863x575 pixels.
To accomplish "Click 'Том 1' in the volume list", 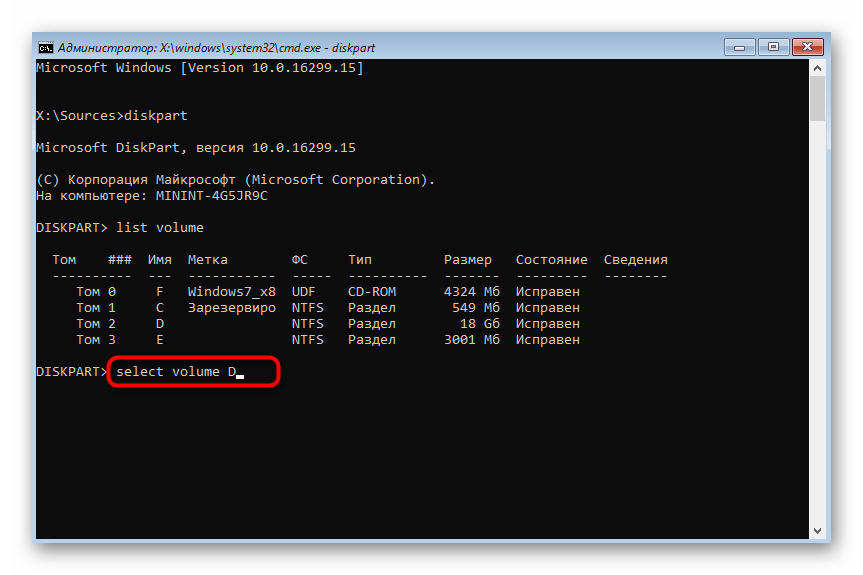I will click(x=96, y=308).
